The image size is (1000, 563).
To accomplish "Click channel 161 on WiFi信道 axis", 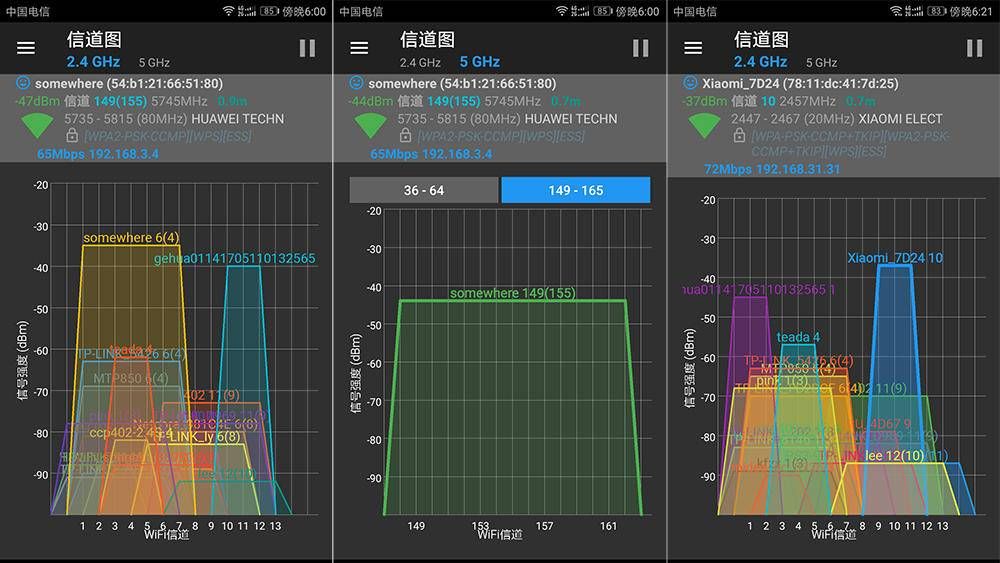I will point(608,526).
